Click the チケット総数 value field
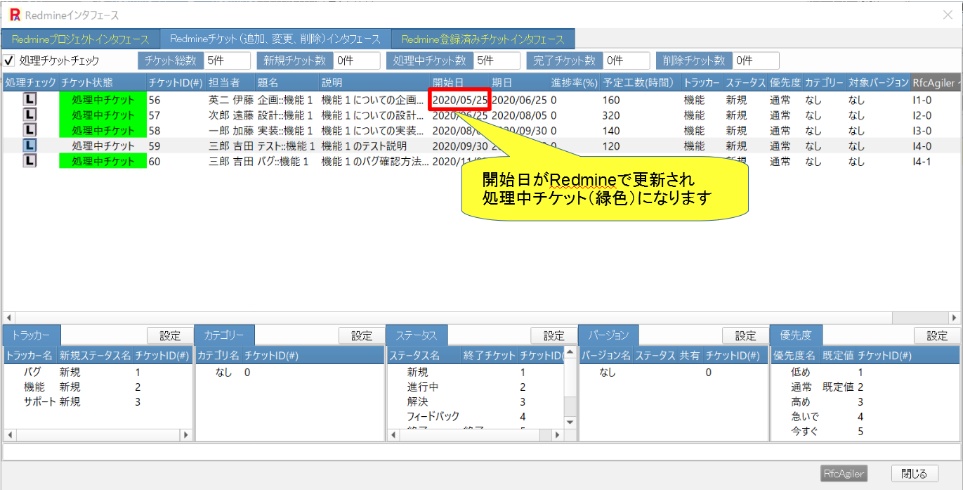 (x=227, y=61)
